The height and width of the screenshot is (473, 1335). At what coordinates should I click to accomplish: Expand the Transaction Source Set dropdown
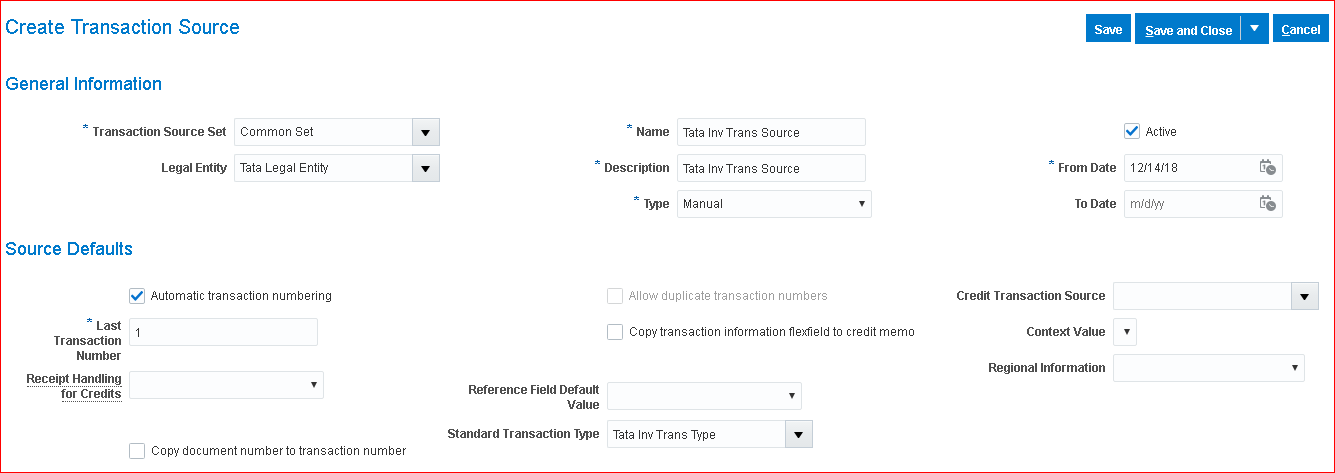click(425, 132)
